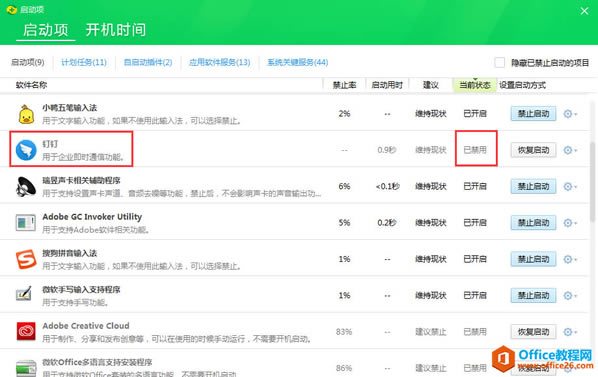Sort by the 建议 column header

(431, 85)
